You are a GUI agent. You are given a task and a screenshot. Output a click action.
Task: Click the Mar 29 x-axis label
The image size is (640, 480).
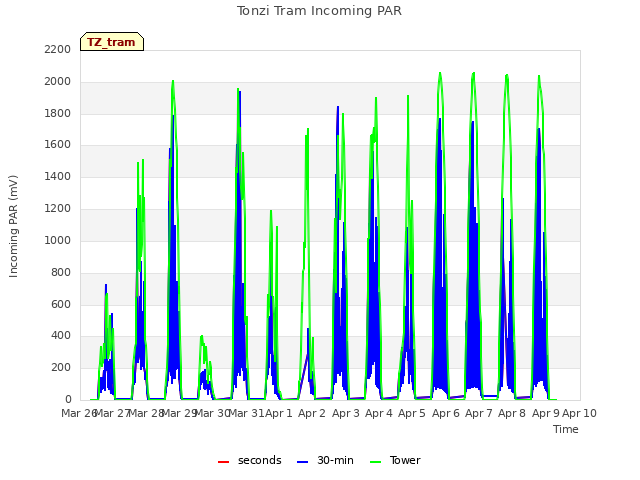coord(180,413)
